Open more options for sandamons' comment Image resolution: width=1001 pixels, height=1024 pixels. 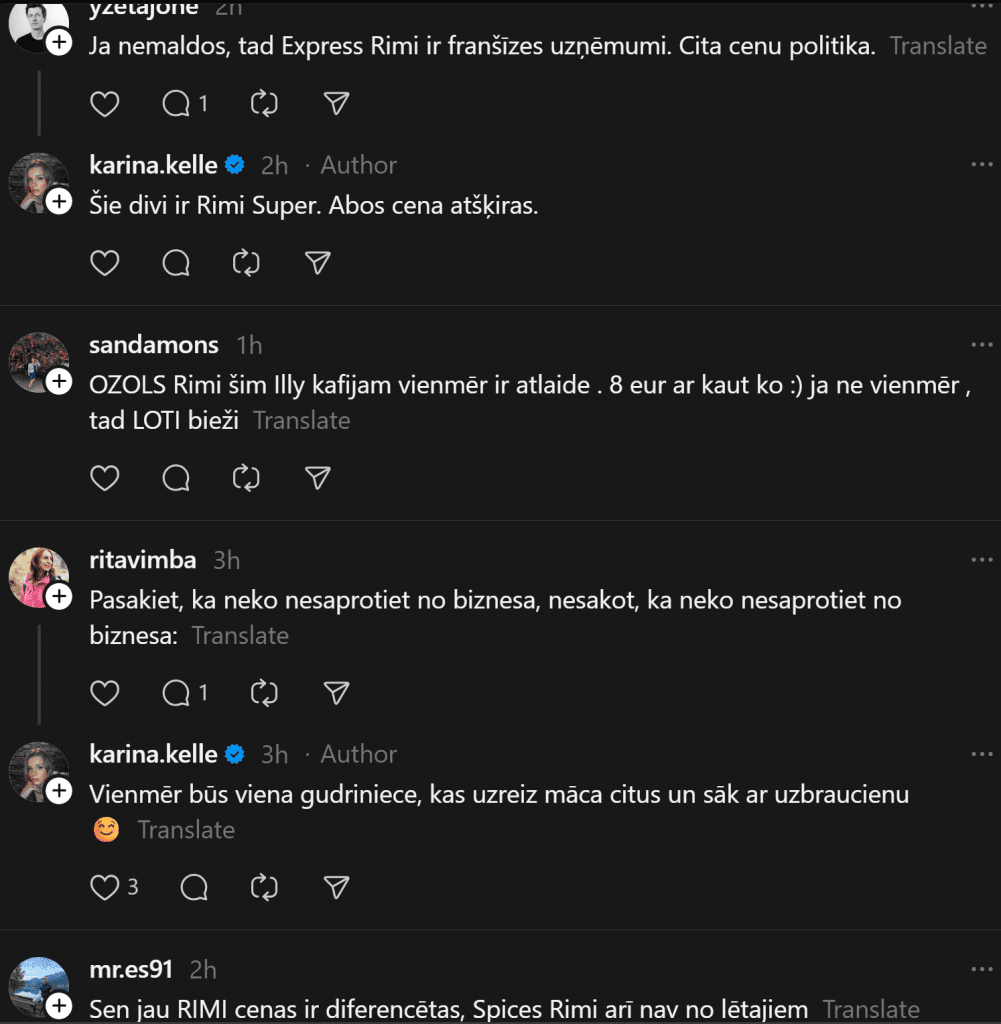point(981,345)
